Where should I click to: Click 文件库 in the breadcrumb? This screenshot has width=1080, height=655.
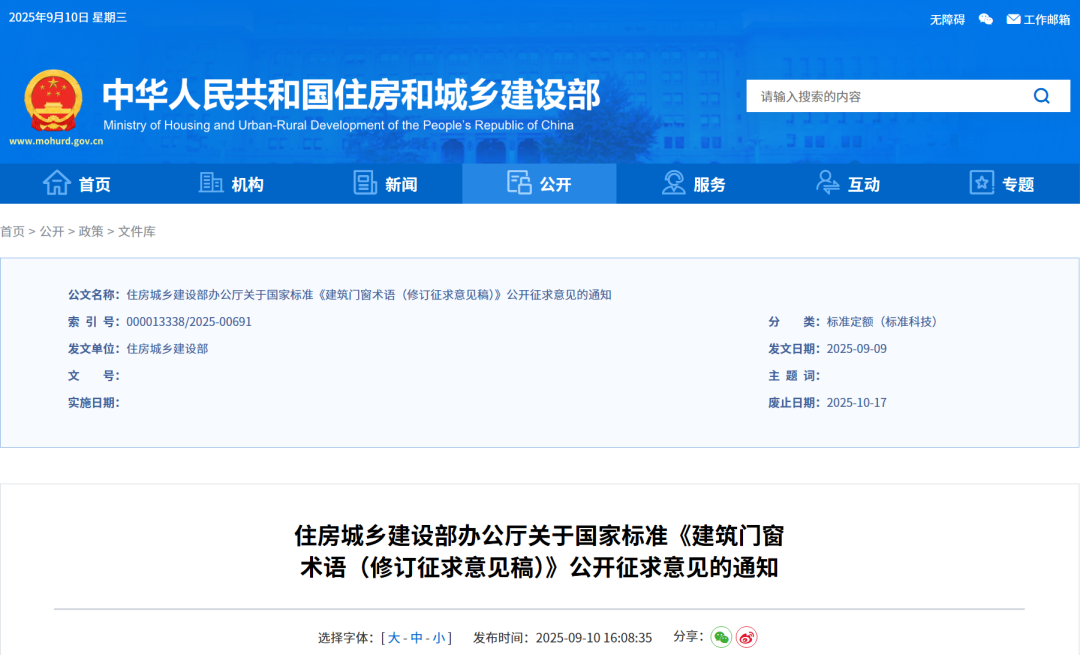point(136,231)
